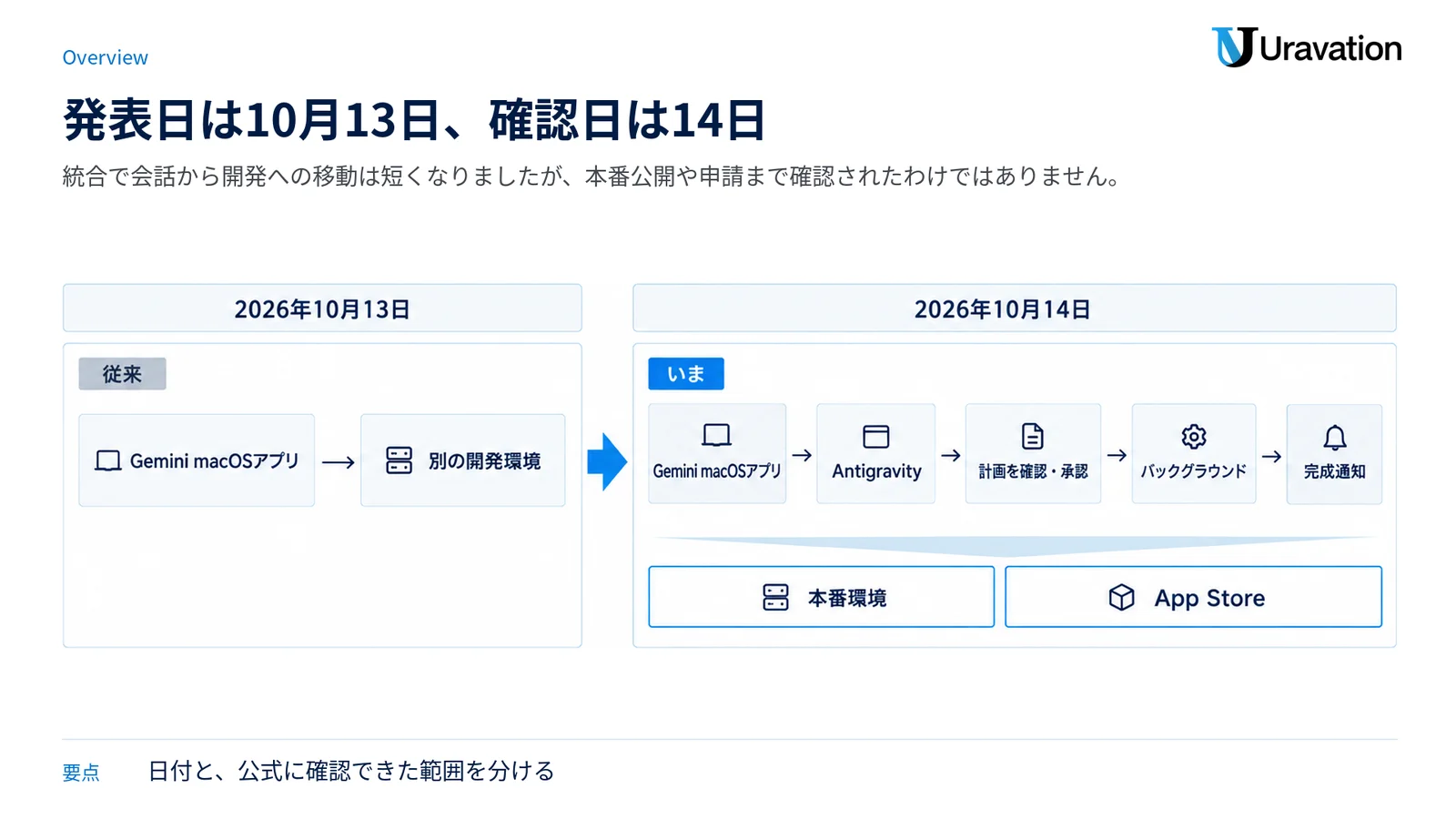Click "Gemini macOSアプリ" text in the 従来 panel
Viewport: 1456px width, 819px height.
pos(215,461)
